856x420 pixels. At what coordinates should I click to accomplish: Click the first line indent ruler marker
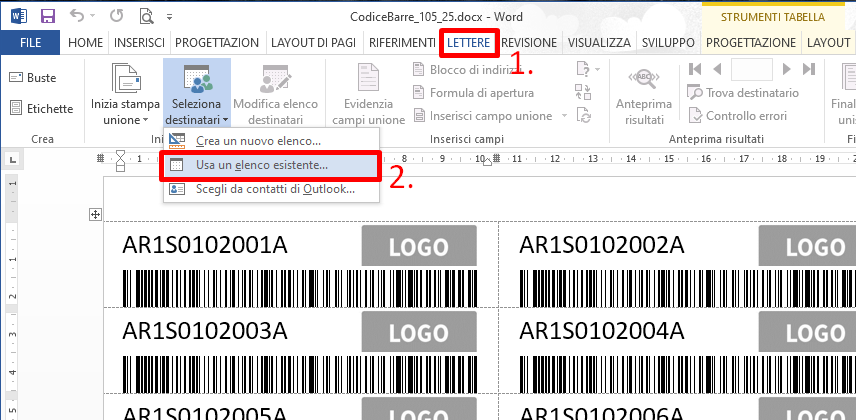coord(121,155)
